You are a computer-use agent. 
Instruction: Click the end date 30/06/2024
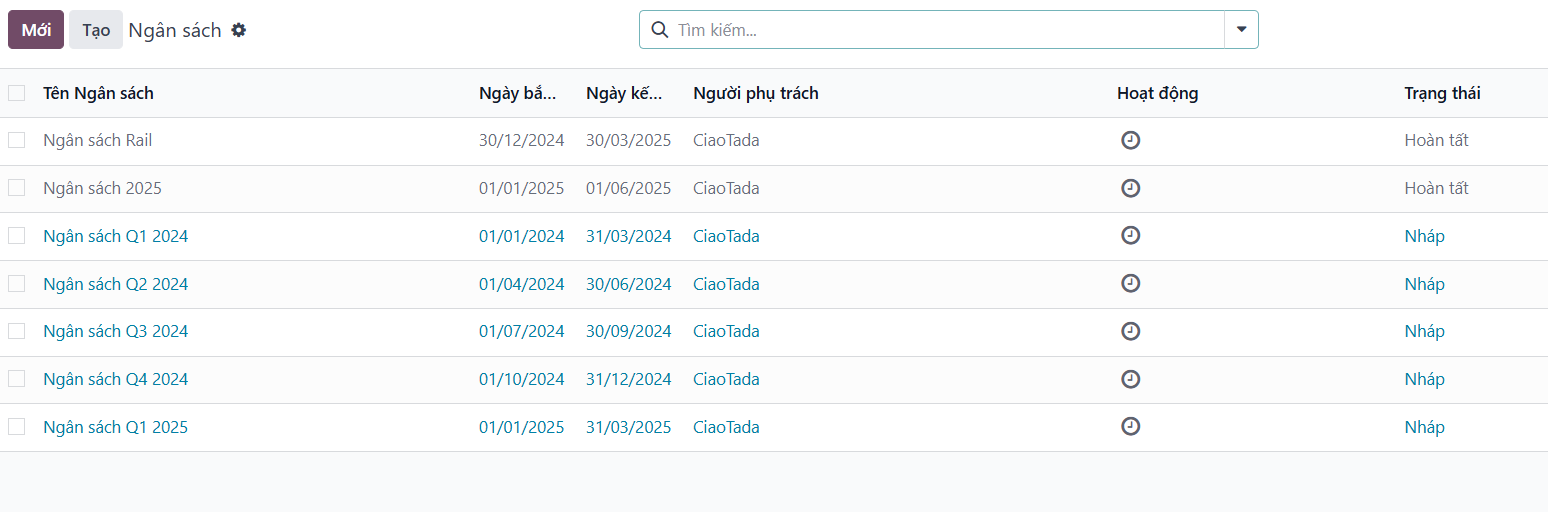(628, 284)
